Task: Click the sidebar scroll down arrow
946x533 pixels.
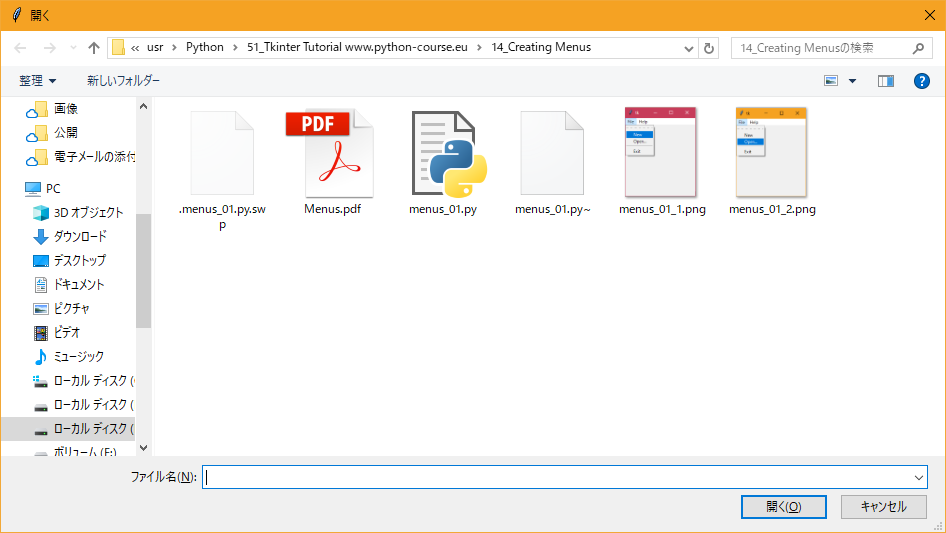Action: [143, 448]
